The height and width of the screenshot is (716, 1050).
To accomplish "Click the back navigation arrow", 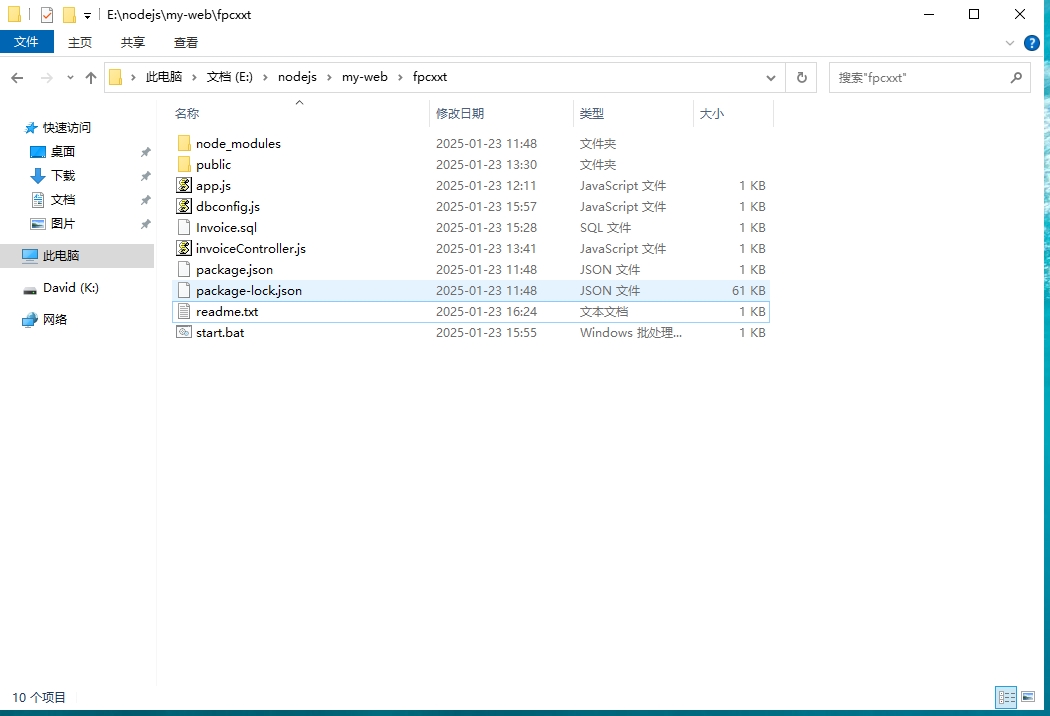I will 17,77.
